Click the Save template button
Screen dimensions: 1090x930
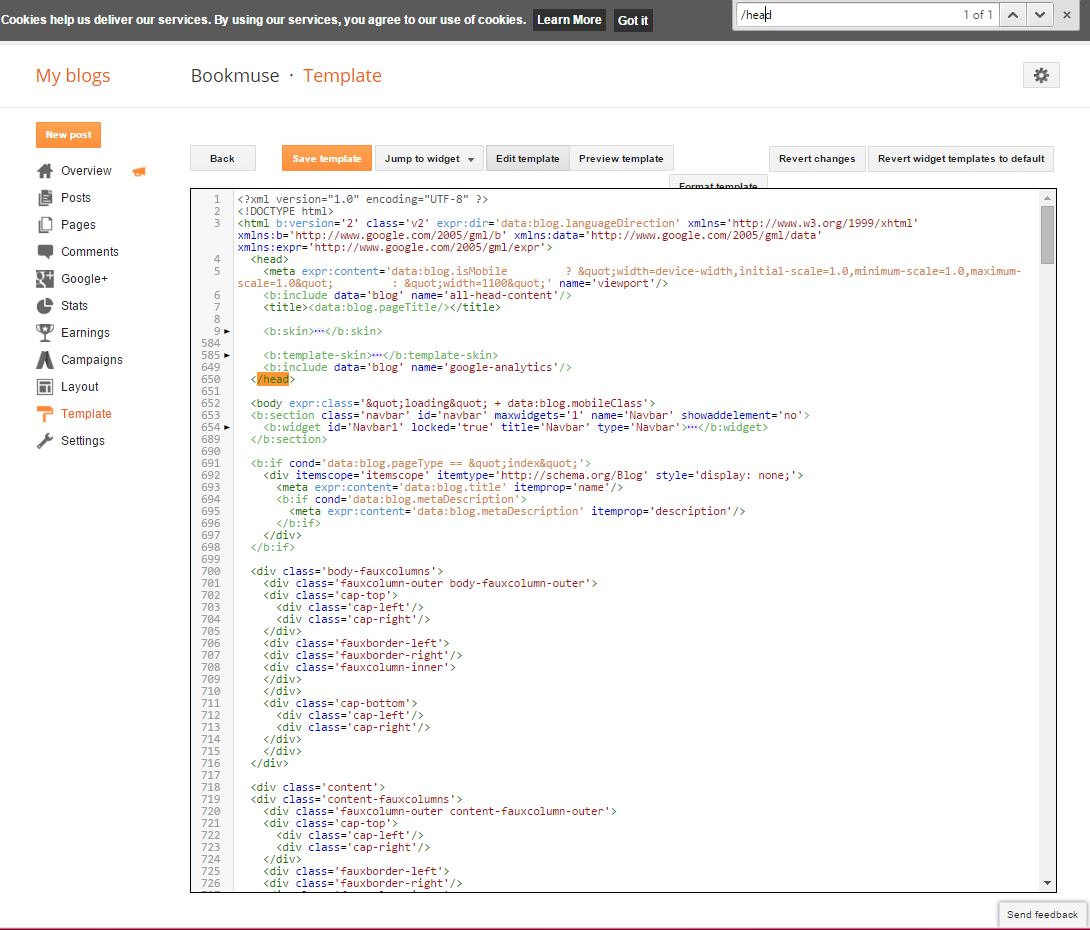(327, 158)
